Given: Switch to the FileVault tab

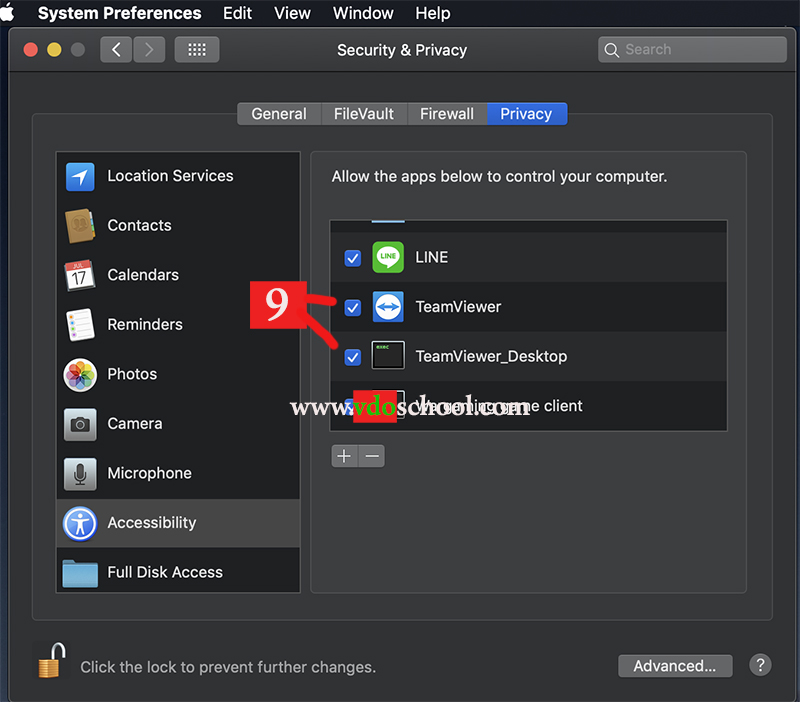Looking at the screenshot, I should point(364,114).
